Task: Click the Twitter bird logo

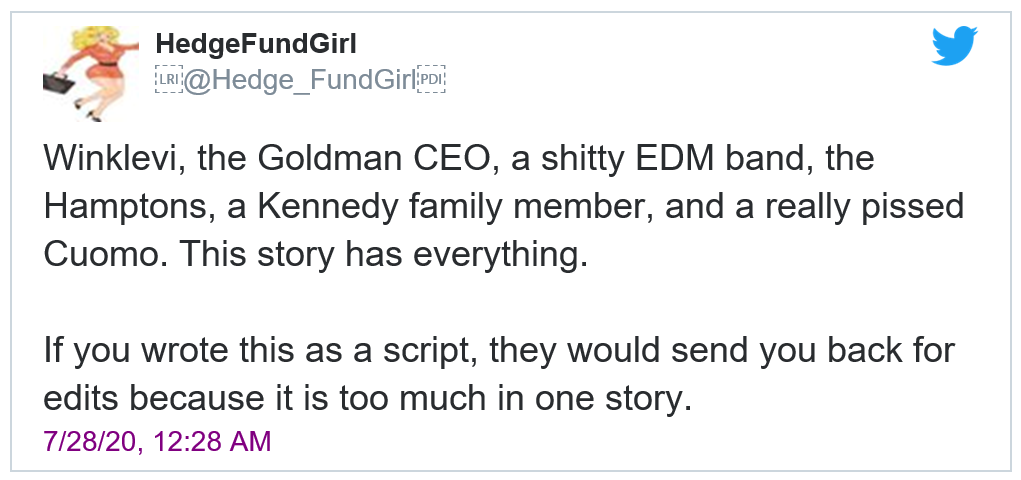Action: 954,46
